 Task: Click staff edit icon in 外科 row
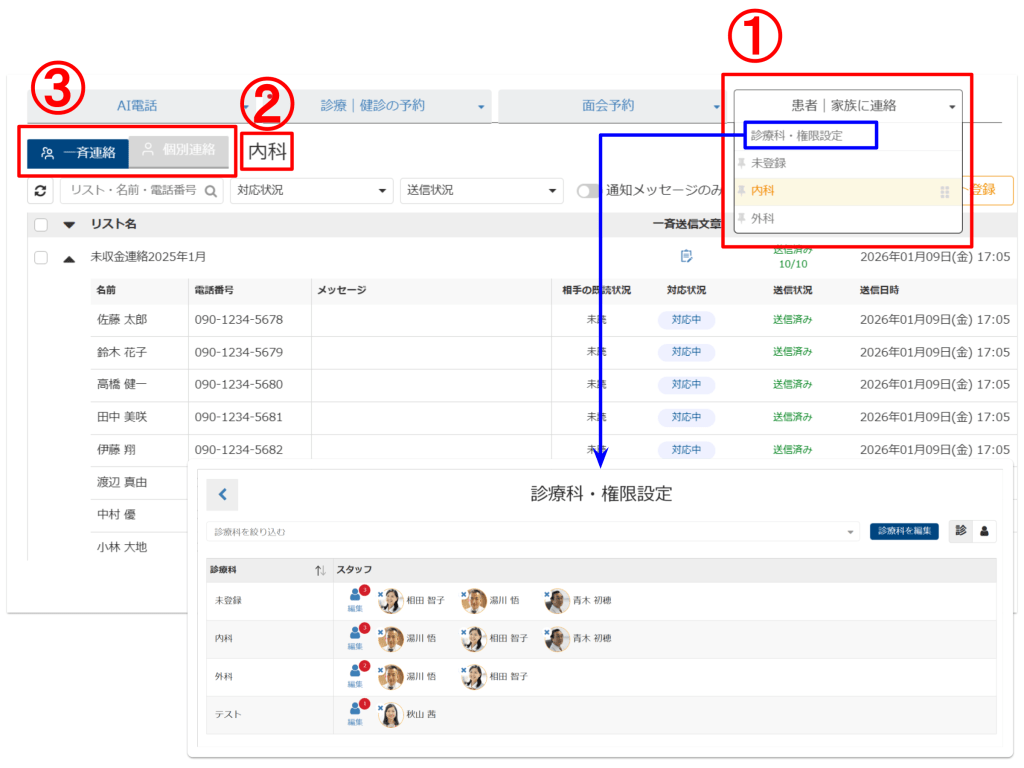355,676
